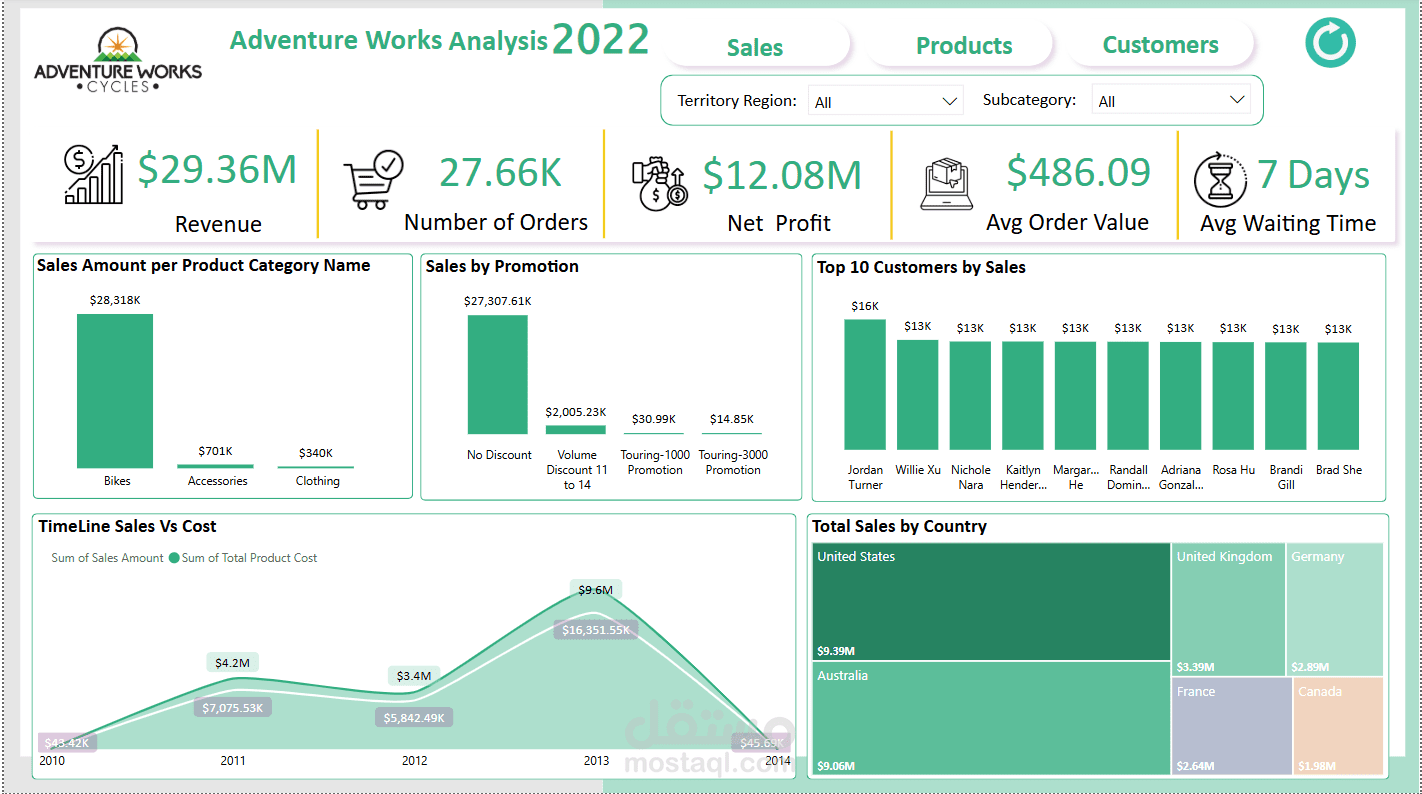Select Randall Domin... customer bar
The image size is (1422, 794).
coord(1128,396)
